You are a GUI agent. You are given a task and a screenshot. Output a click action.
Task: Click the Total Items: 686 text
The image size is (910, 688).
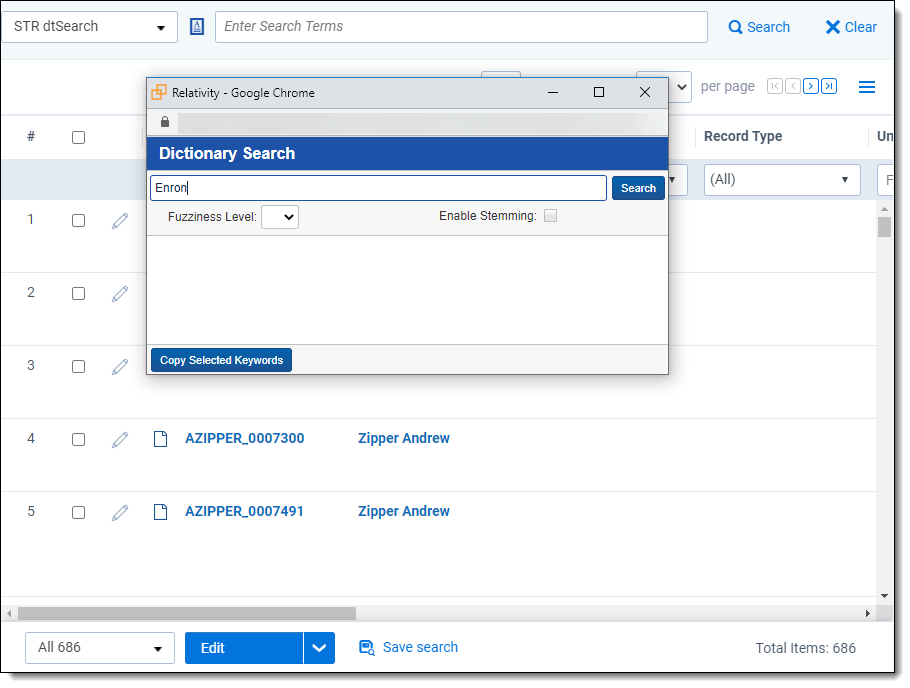pyautogui.click(x=806, y=649)
